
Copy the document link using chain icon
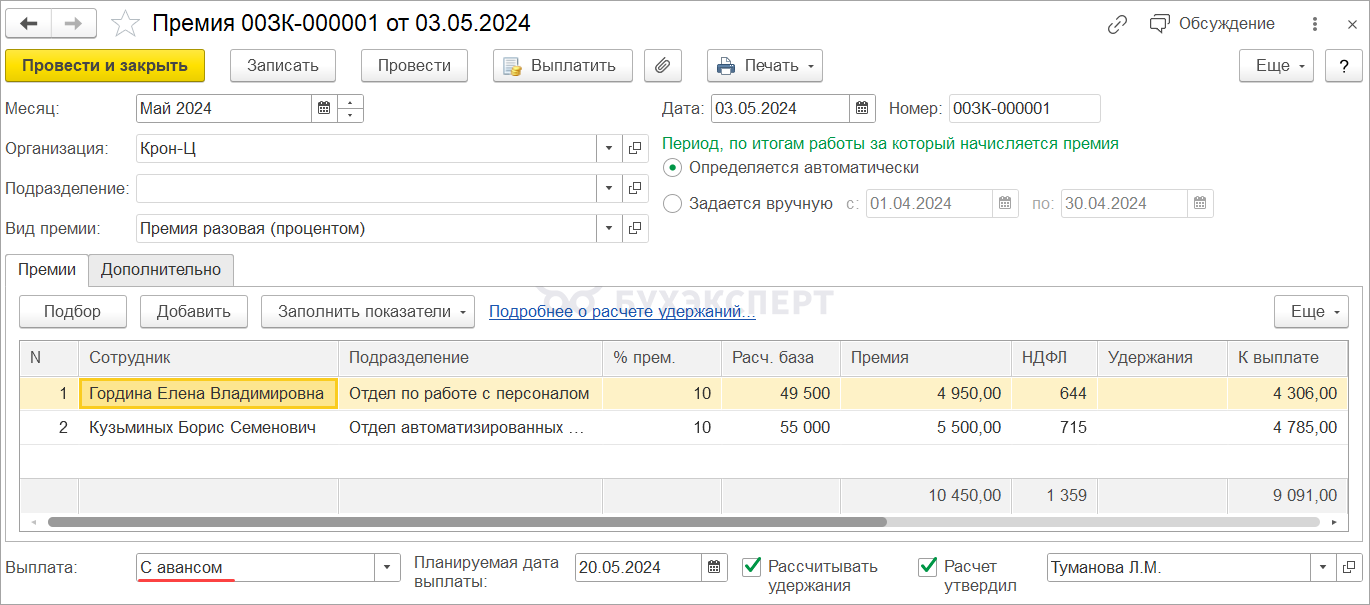[x=1117, y=24]
